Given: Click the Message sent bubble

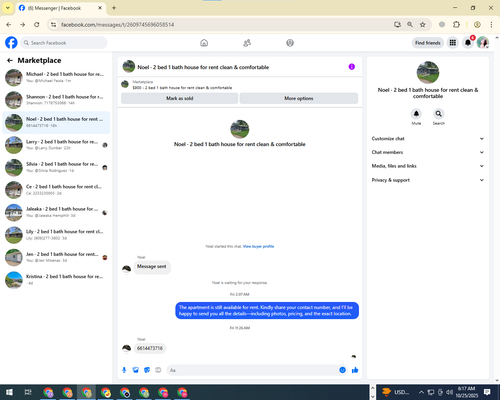Looking at the screenshot, I should 152,267.
